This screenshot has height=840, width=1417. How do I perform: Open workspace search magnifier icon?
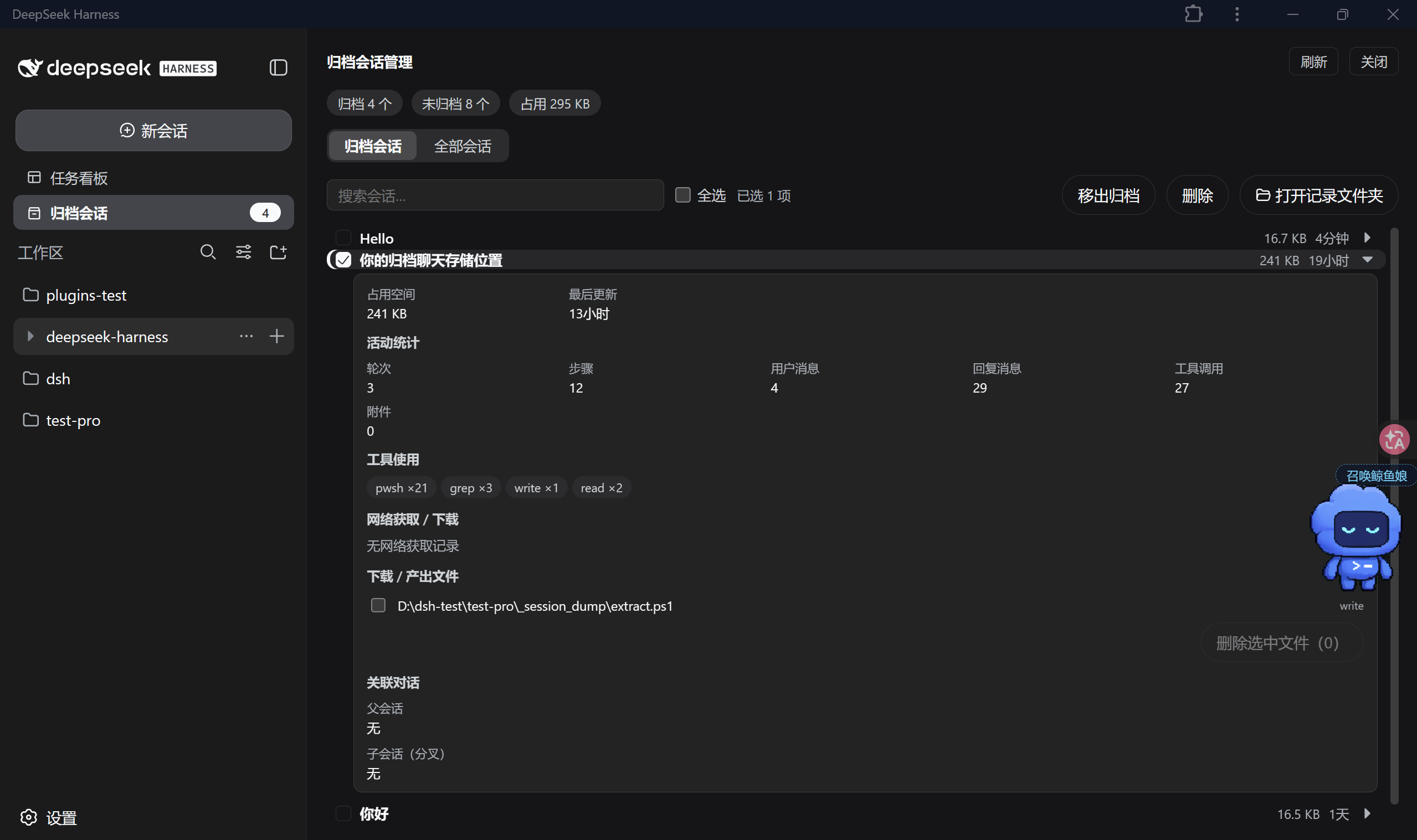(208, 252)
